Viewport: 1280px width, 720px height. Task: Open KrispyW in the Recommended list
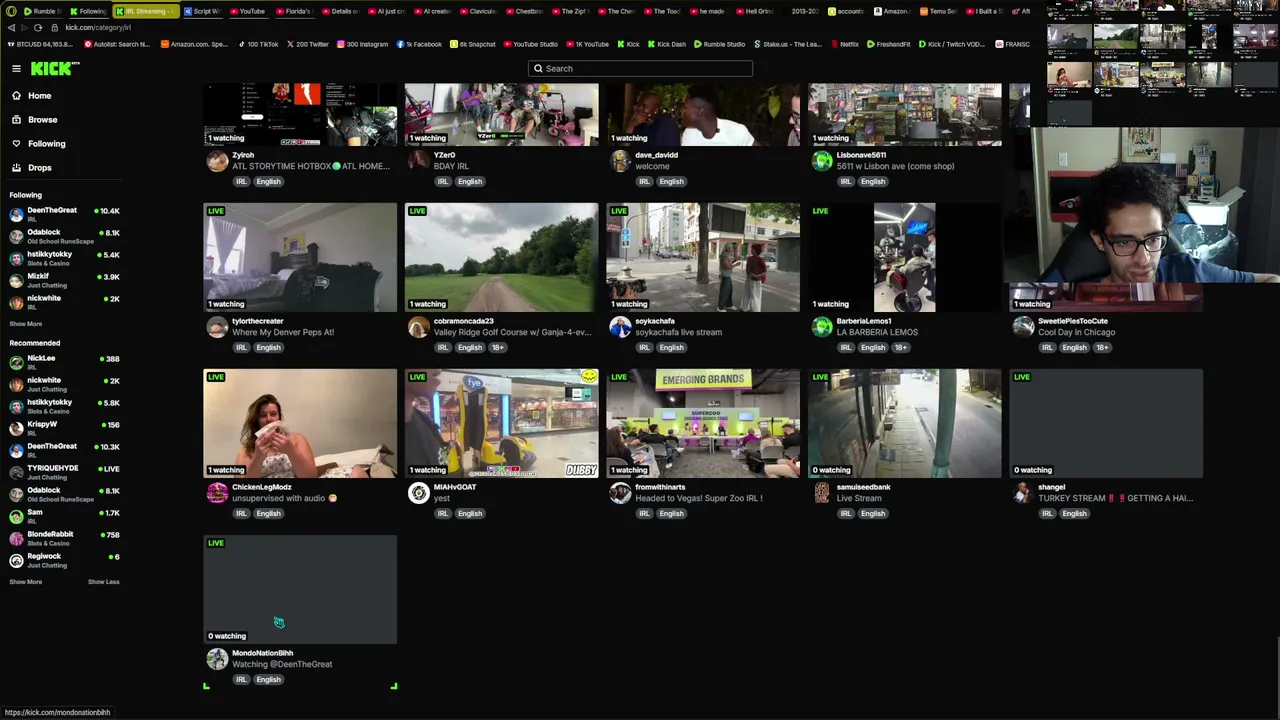64,428
